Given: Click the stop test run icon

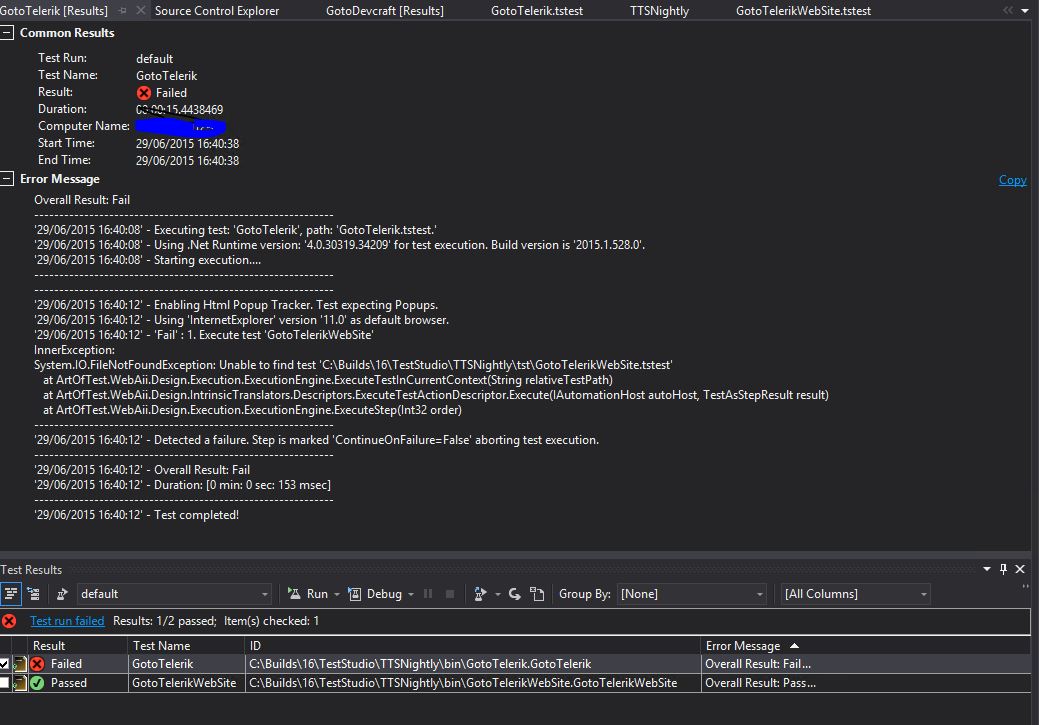Looking at the screenshot, I should tap(450, 594).
